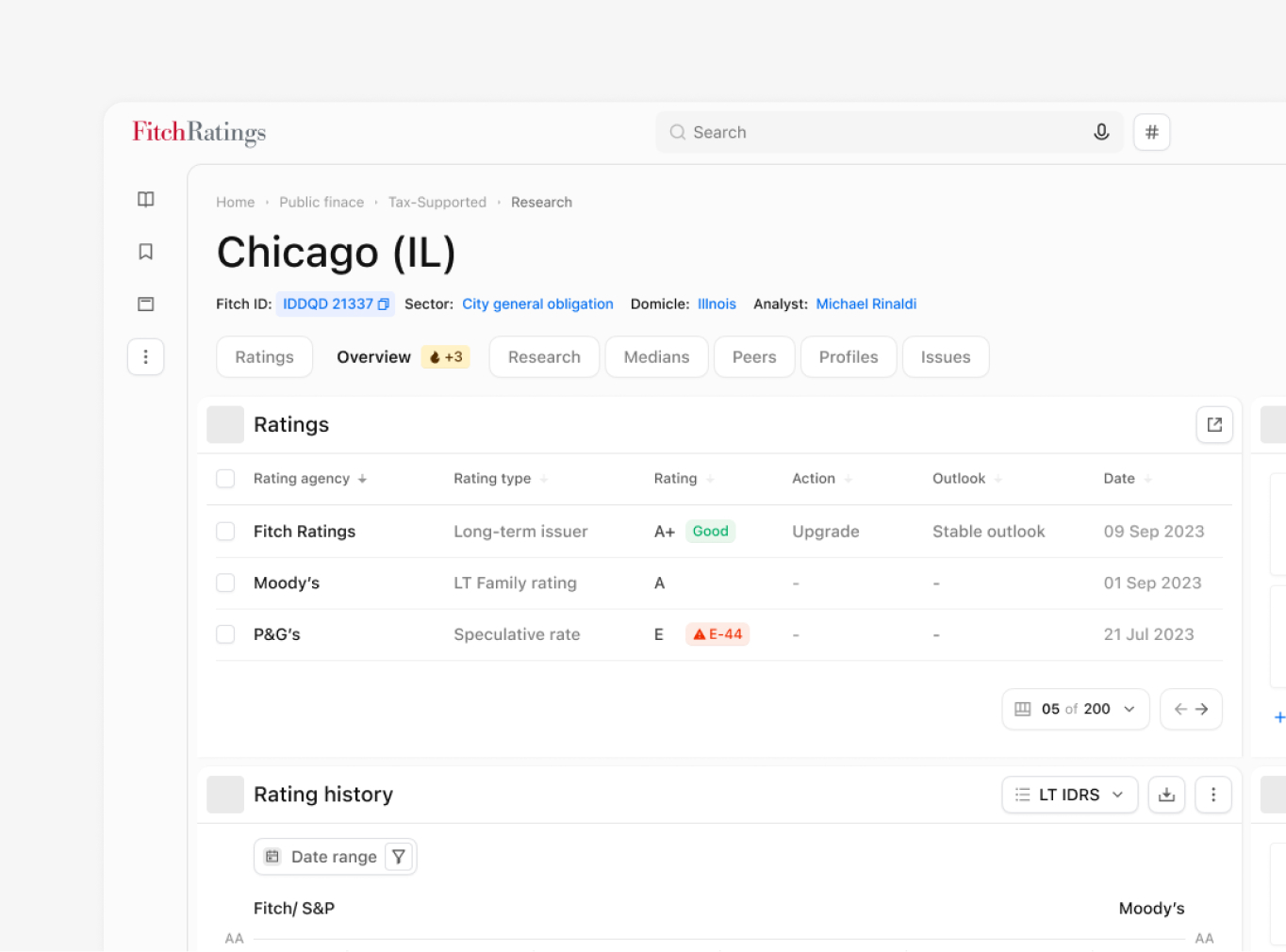Click the microphone icon in search bar
The image size is (1286, 952).
(x=1101, y=132)
